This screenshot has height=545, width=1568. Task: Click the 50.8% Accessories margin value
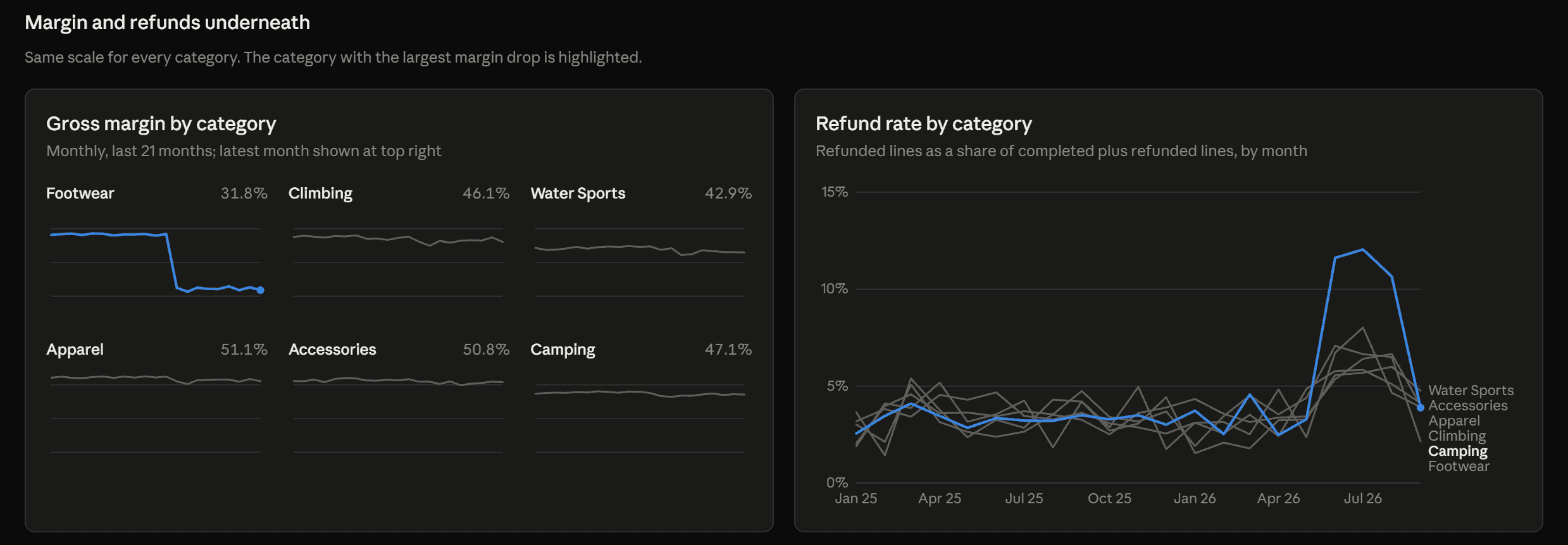click(x=486, y=349)
